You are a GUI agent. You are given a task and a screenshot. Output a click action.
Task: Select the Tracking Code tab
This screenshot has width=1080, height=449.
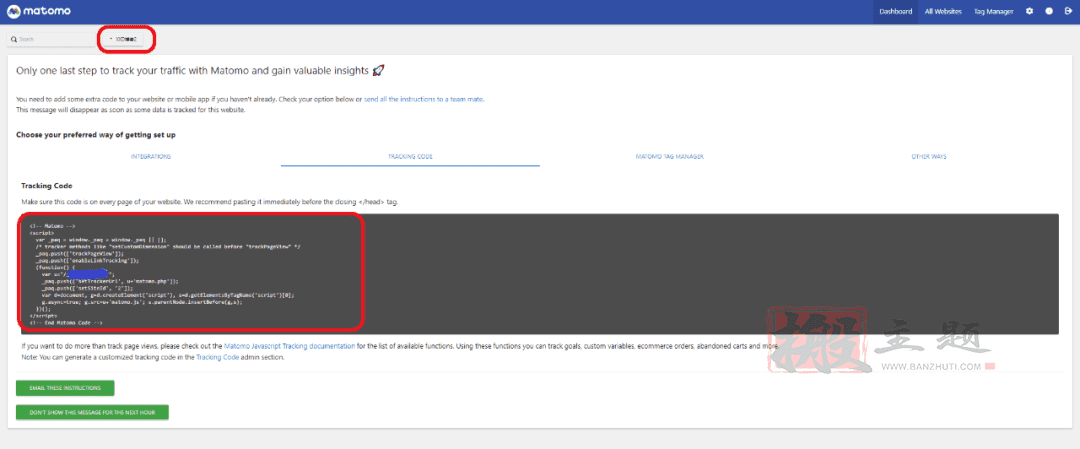tap(411, 156)
